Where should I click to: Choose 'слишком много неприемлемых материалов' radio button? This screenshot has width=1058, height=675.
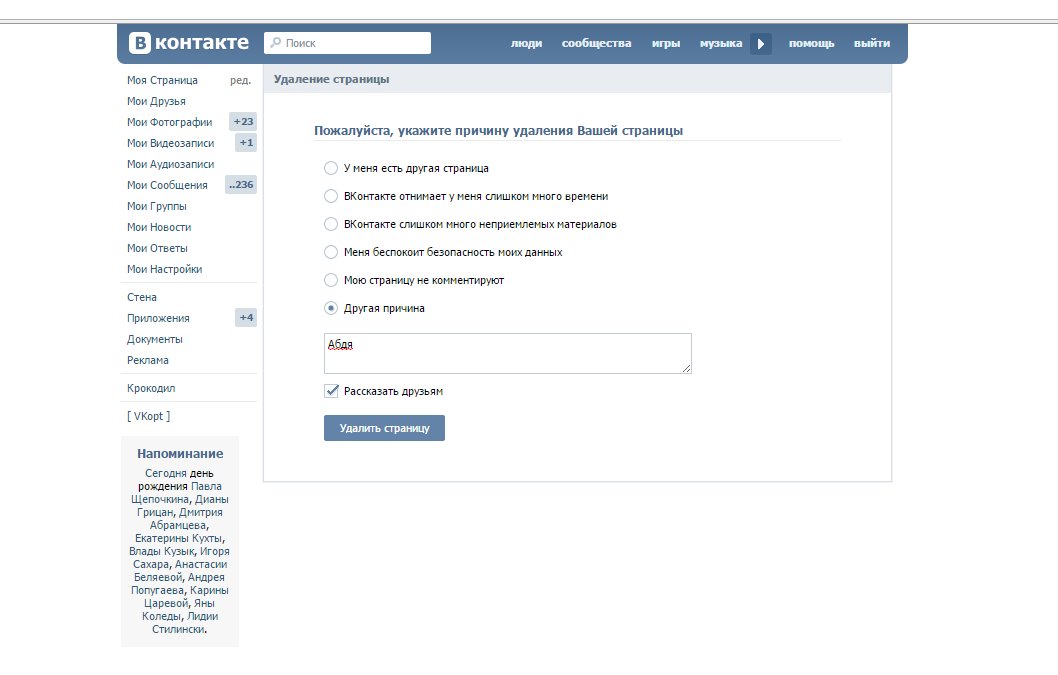pos(331,224)
